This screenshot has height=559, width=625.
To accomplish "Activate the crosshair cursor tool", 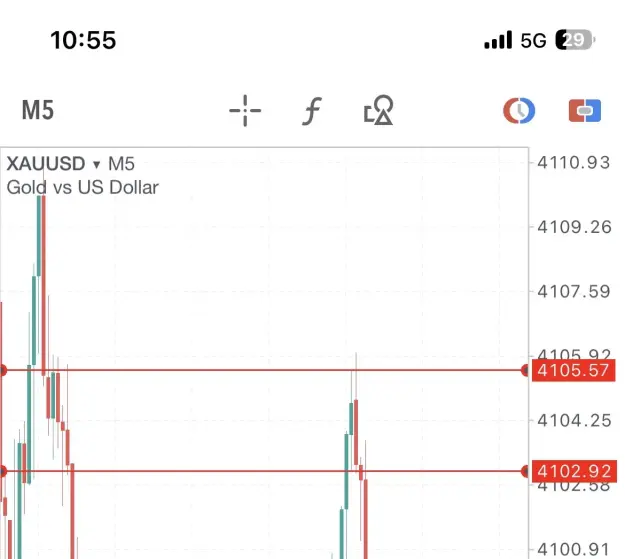I will pyautogui.click(x=245, y=110).
